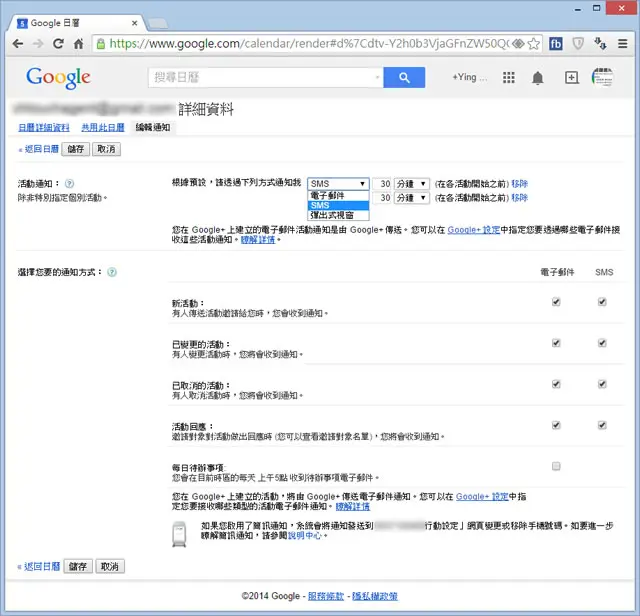Open the fb extension icon

[x=556, y=43]
